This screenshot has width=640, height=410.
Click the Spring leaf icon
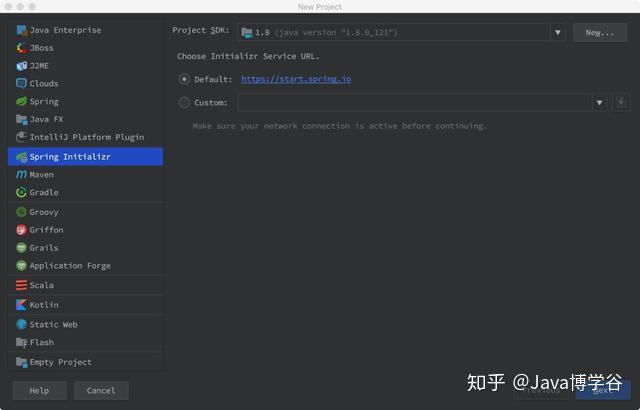(x=22, y=101)
